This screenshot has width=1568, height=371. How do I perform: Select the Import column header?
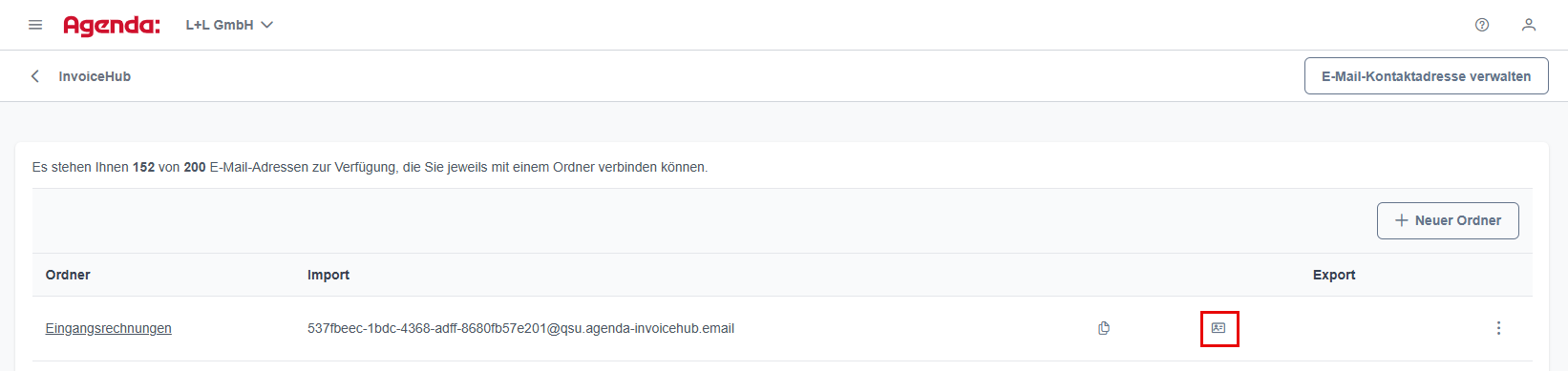point(328,275)
